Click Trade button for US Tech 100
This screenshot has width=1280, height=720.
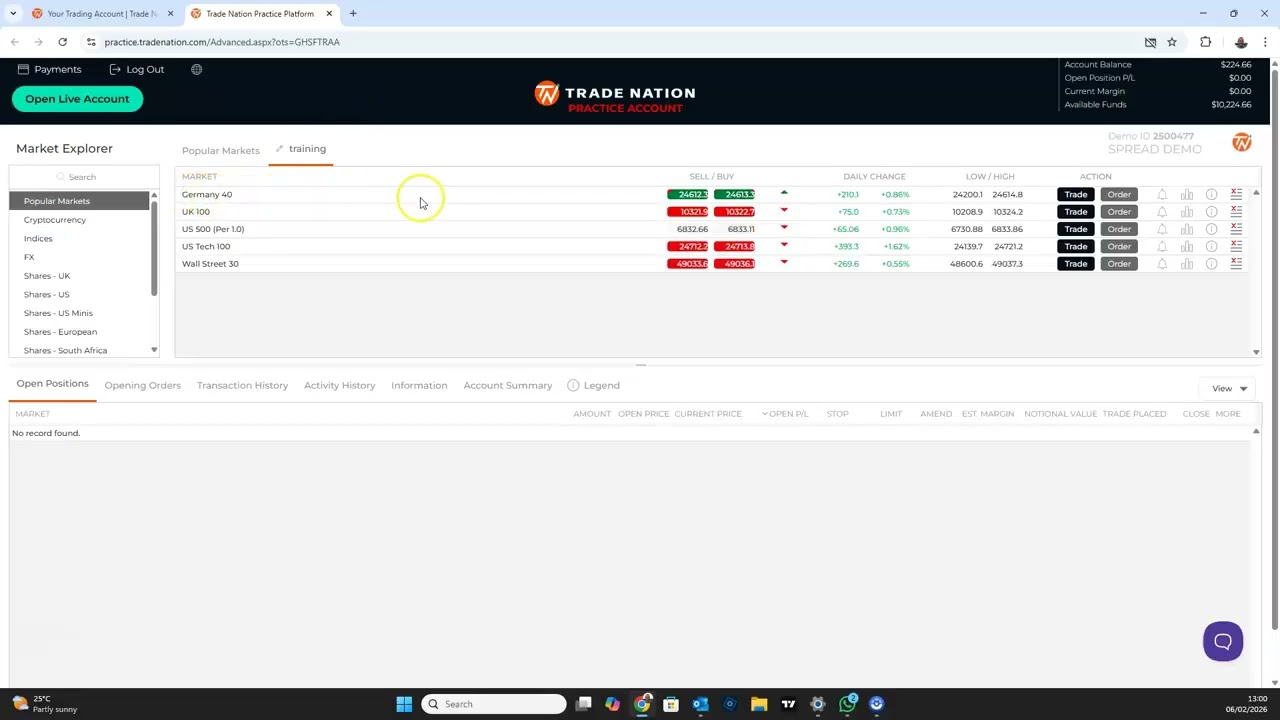(1076, 246)
